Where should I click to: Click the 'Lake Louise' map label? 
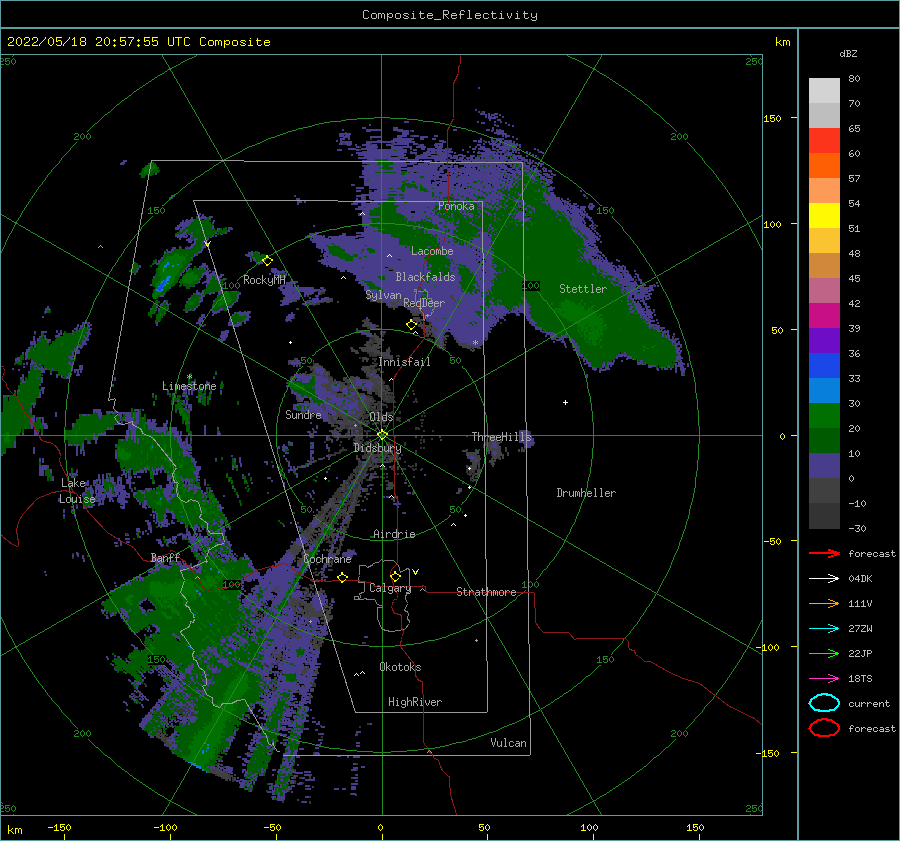tap(77, 491)
